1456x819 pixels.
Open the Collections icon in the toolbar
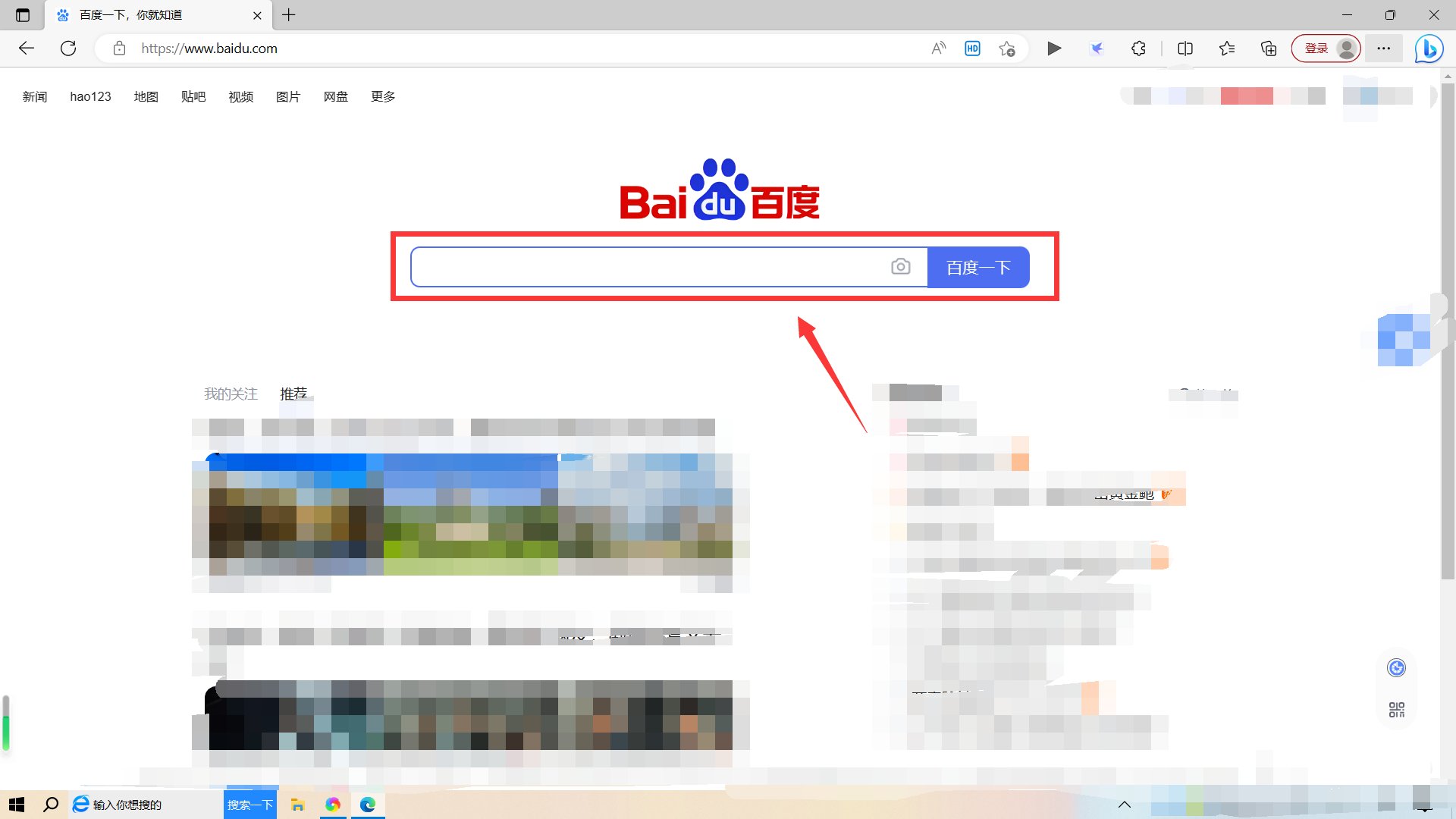click(x=1267, y=48)
